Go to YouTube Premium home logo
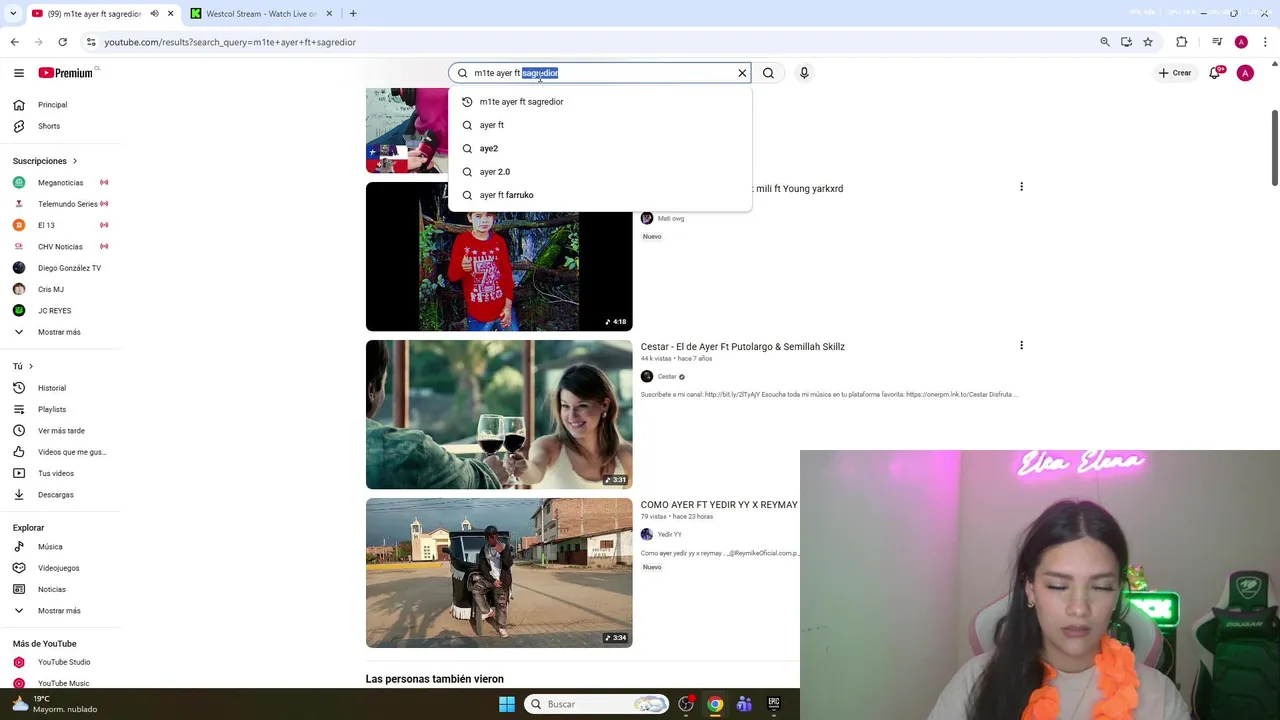The width and height of the screenshot is (1280, 720). click(66, 73)
